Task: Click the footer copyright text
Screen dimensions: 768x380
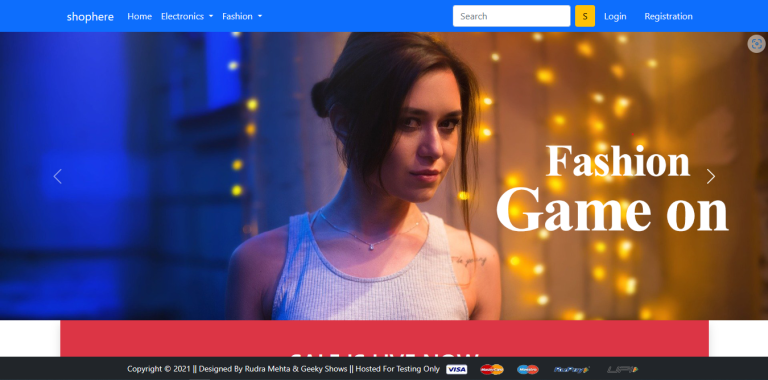Action: tap(283, 369)
